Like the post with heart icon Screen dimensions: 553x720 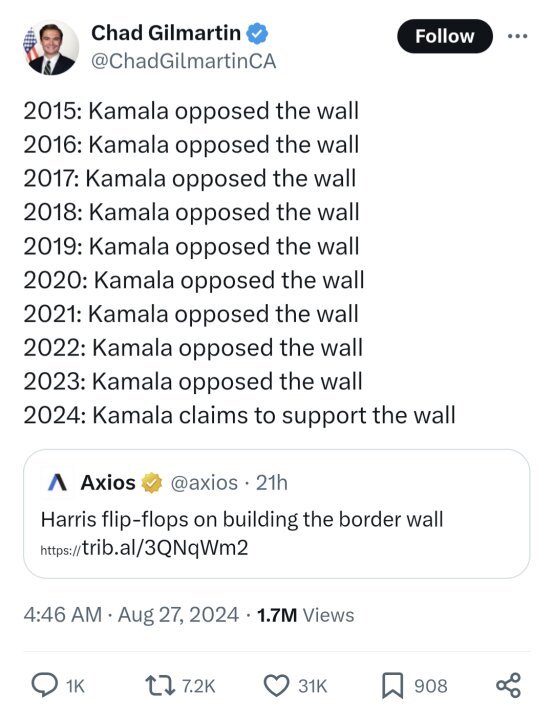[x=276, y=686]
